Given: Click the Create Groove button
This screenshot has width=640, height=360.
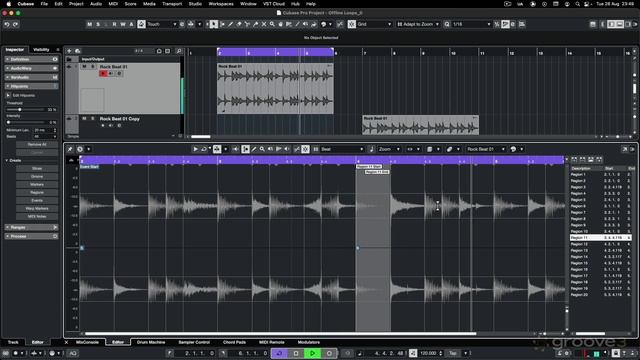Looking at the screenshot, I should click(x=37, y=177).
